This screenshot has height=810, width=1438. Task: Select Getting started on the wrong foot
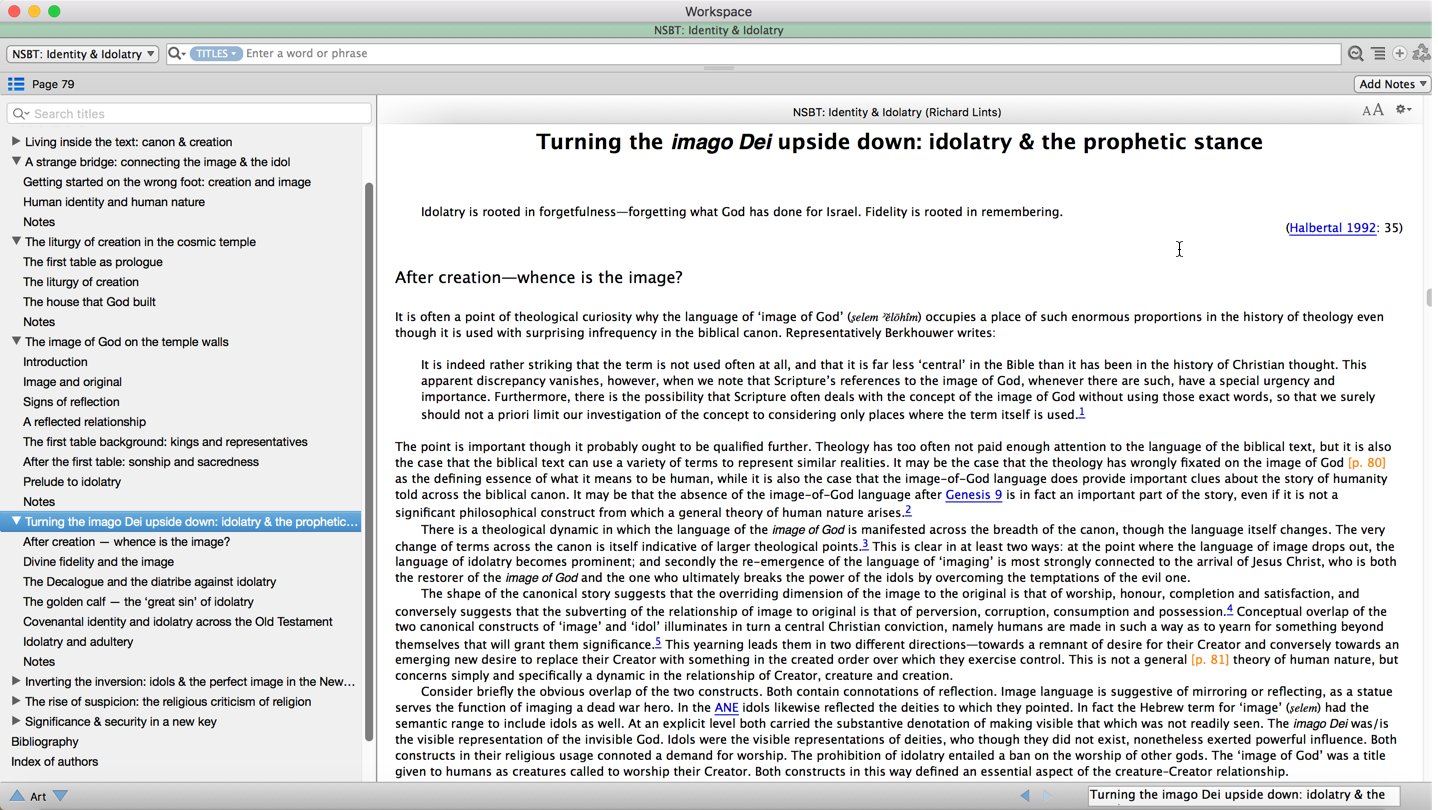pos(167,182)
